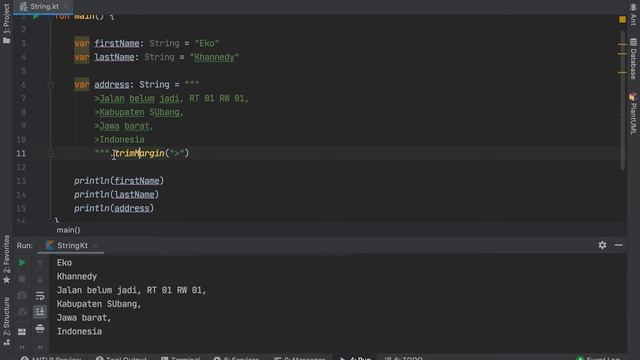
Task: Click println(firstName) statement
Action: point(119,181)
